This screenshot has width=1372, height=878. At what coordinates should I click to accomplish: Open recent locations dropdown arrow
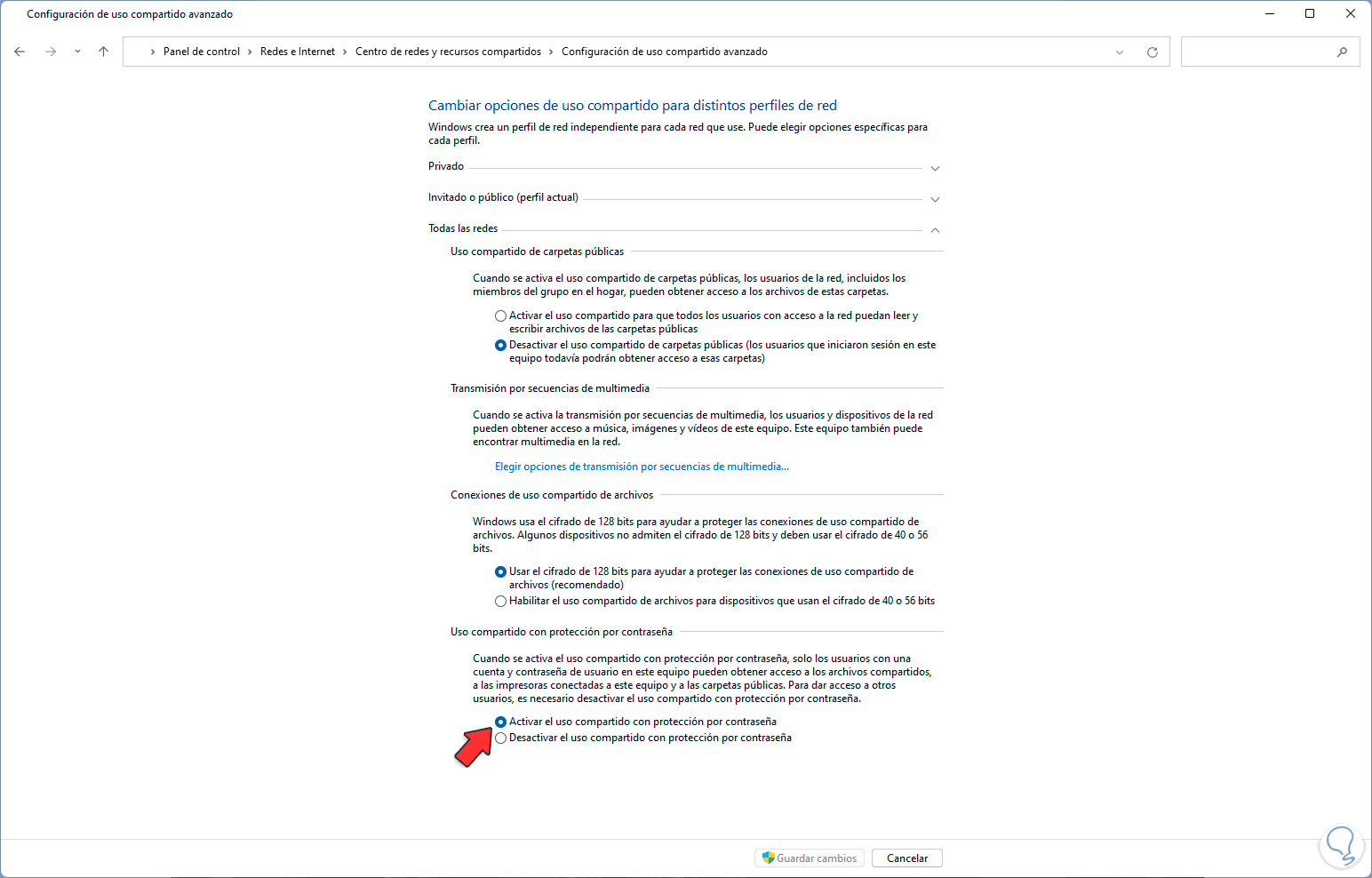(x=77, y=52)
